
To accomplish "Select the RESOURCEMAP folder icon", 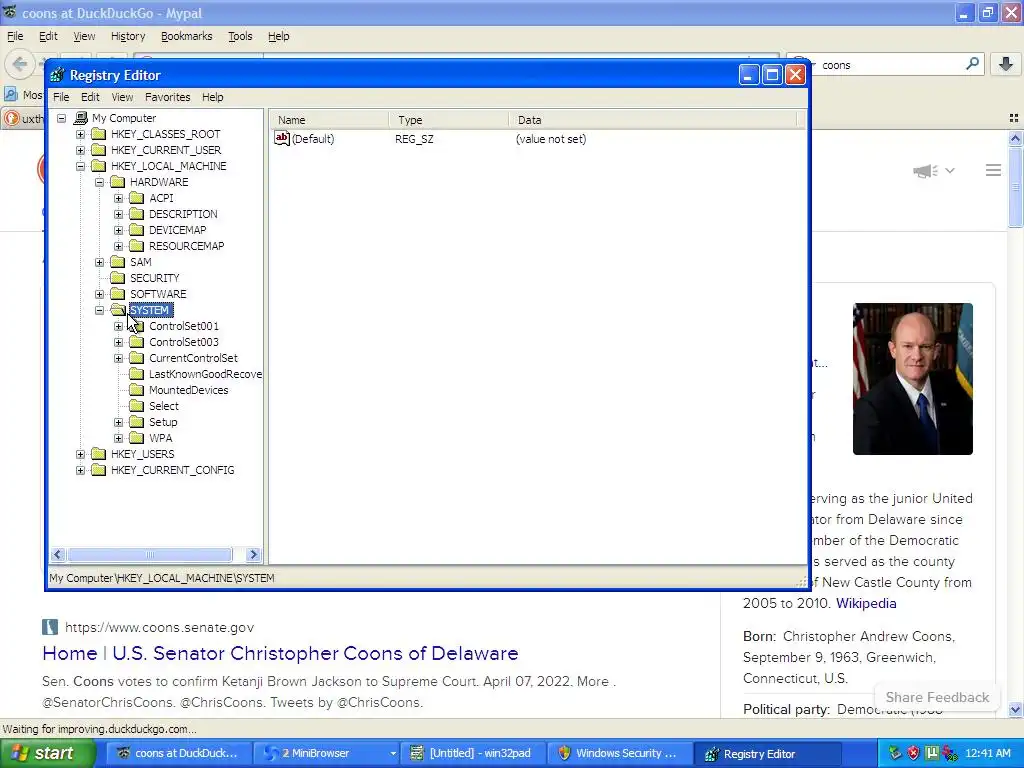I will (x=136, y=246).
